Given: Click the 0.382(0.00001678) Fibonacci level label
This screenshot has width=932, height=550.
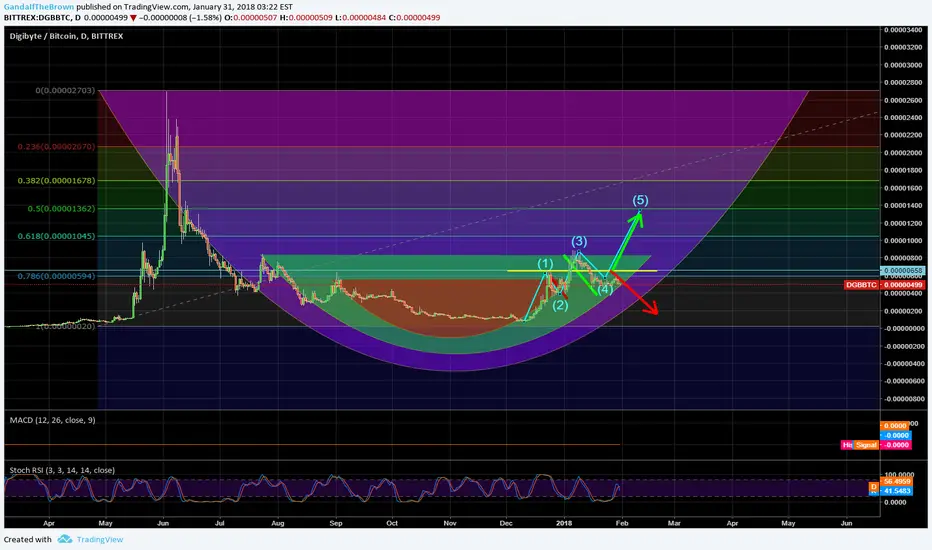Looking at the screenshot, I should click(x=56, y=180).
